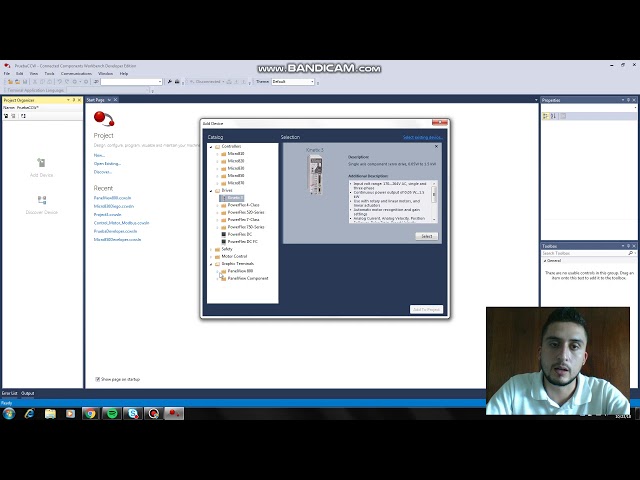Viewport: 640px width, 480px height.
Task: Open Windows Explorer from the taskbar
Action: pos(50,413)
